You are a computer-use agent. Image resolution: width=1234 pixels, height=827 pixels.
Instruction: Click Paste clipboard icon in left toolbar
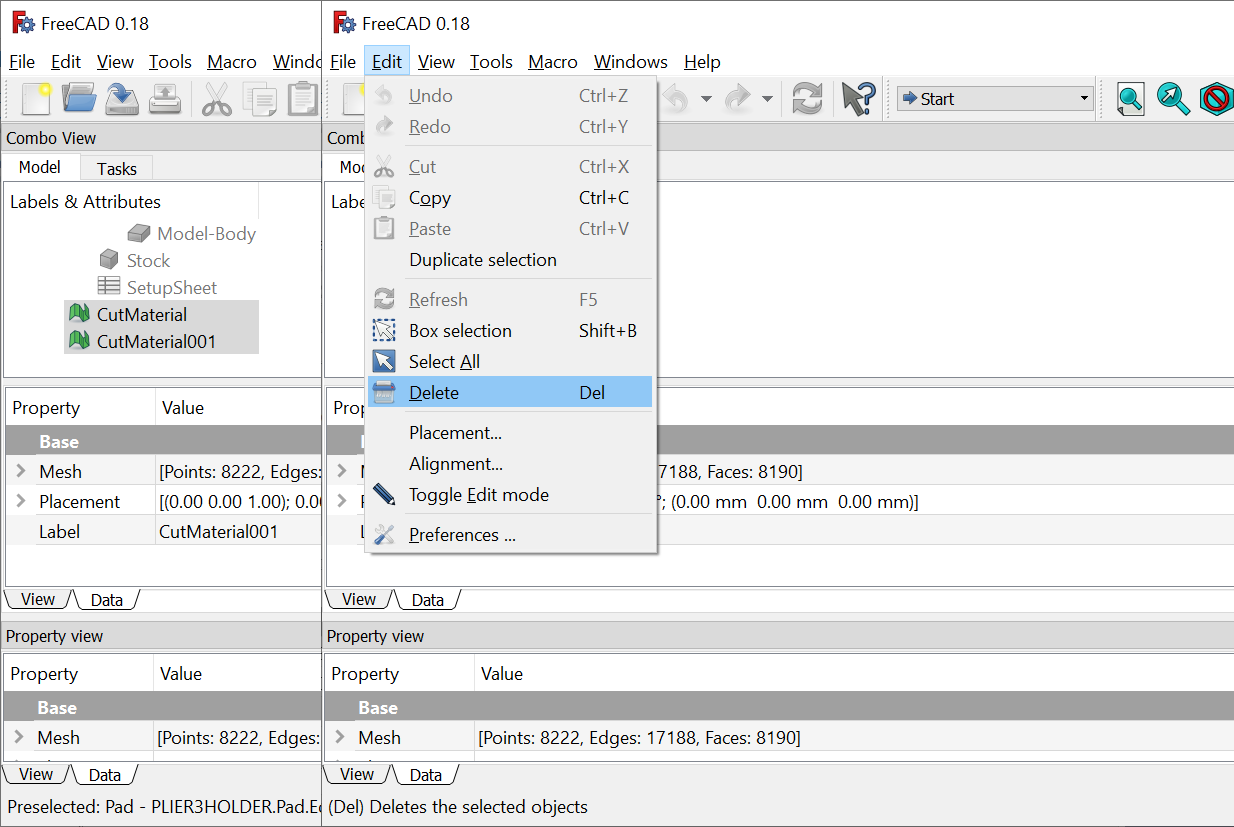click(302, 98)
